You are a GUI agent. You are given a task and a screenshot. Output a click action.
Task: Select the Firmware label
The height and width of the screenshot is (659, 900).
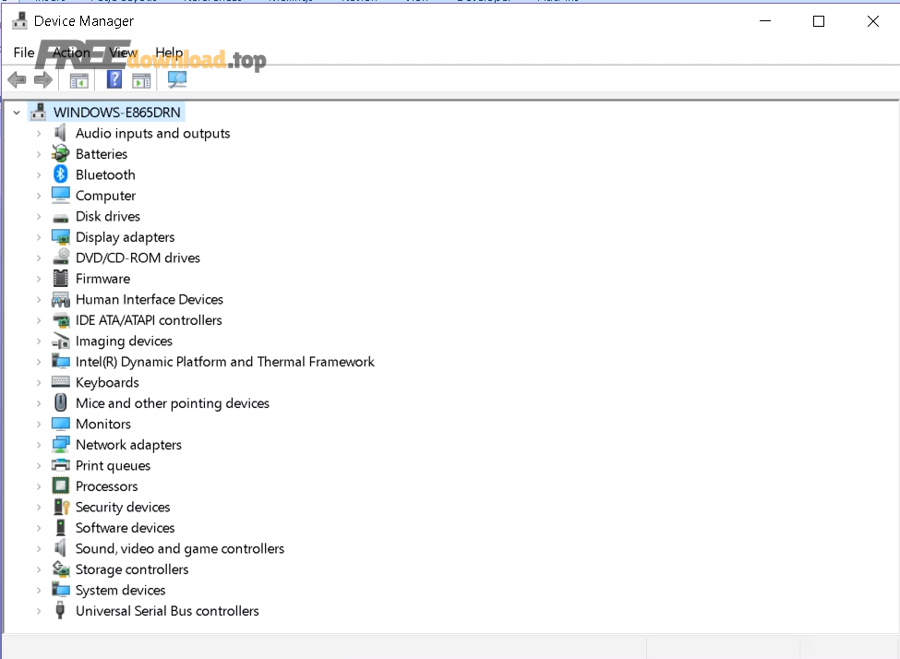tap(103, 278)
